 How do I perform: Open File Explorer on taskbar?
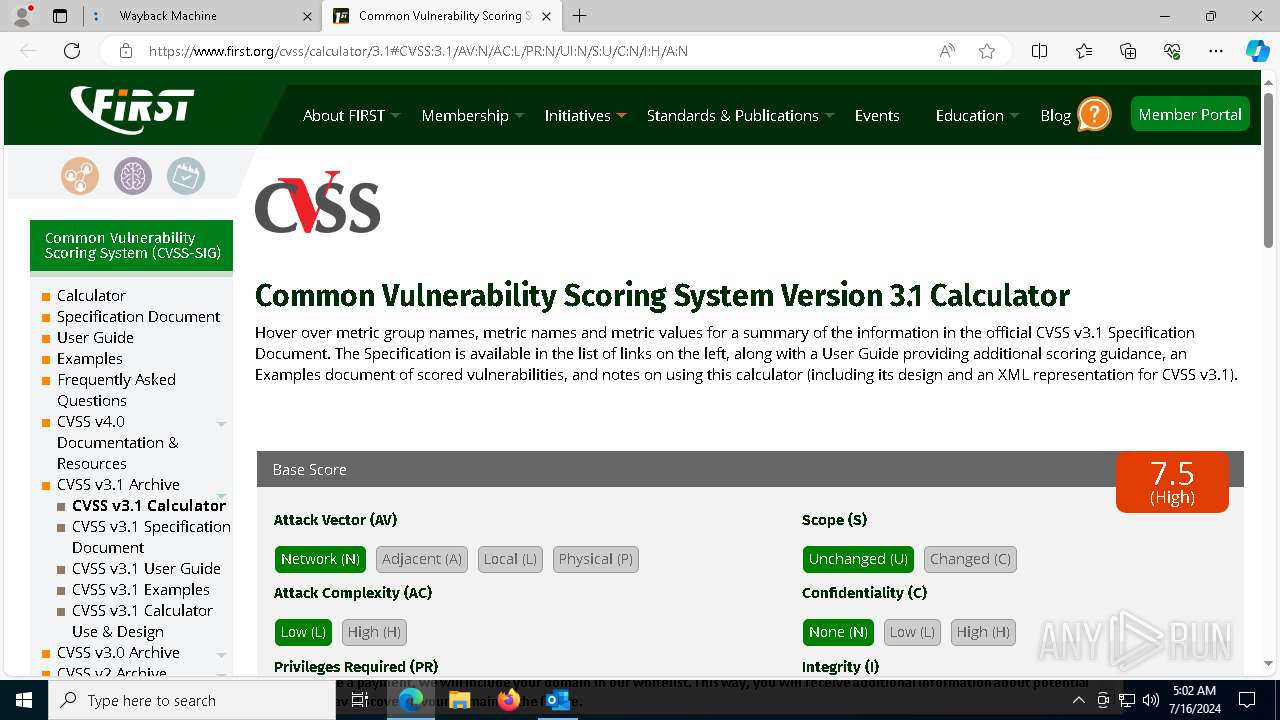pyautogui.click(x=459, y=700)
